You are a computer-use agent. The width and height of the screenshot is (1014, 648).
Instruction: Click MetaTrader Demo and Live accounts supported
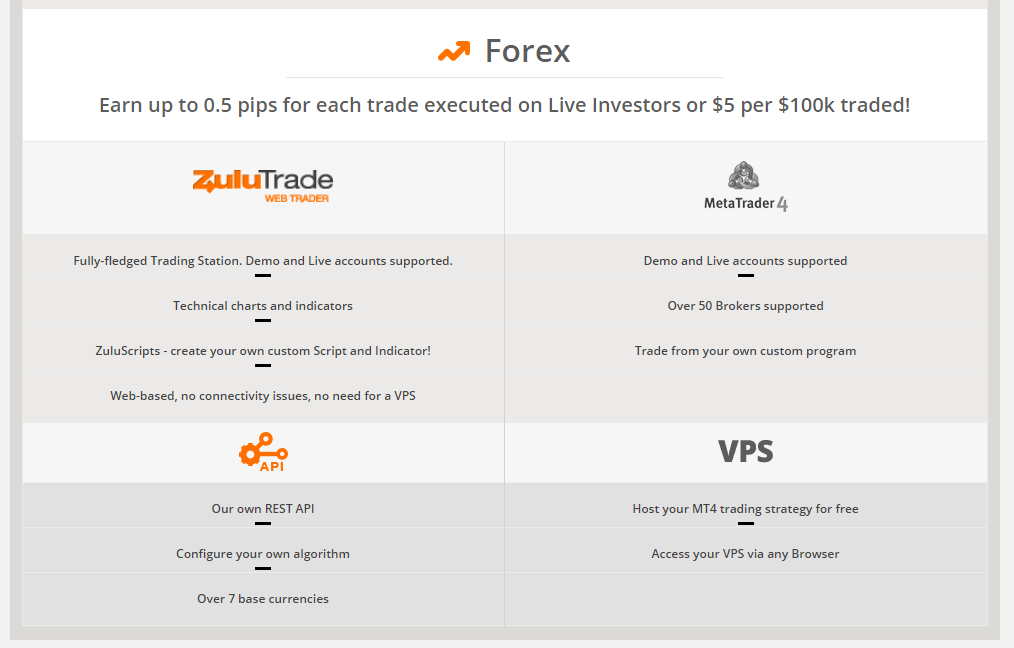pyautogui.click(x=745, y=261)
